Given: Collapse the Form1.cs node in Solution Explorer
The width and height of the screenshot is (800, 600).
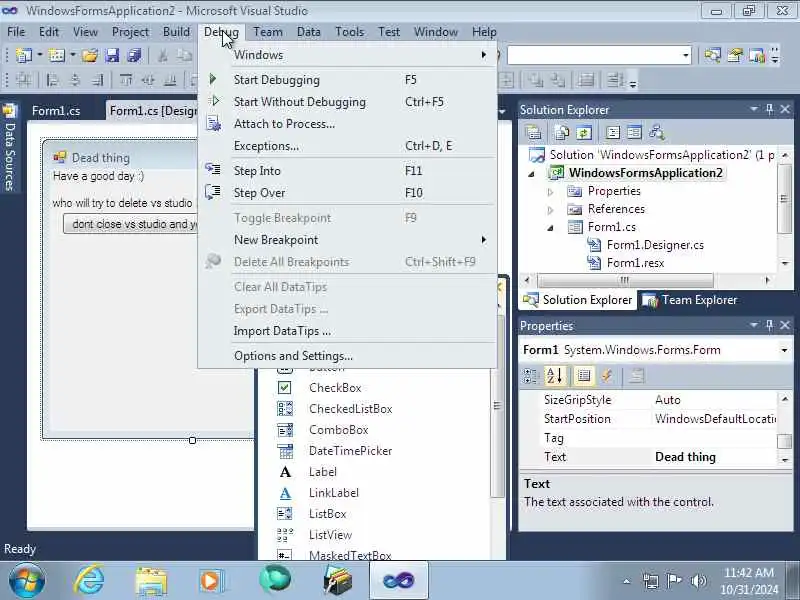Looking at the screenshot, I should pos(551,228).
